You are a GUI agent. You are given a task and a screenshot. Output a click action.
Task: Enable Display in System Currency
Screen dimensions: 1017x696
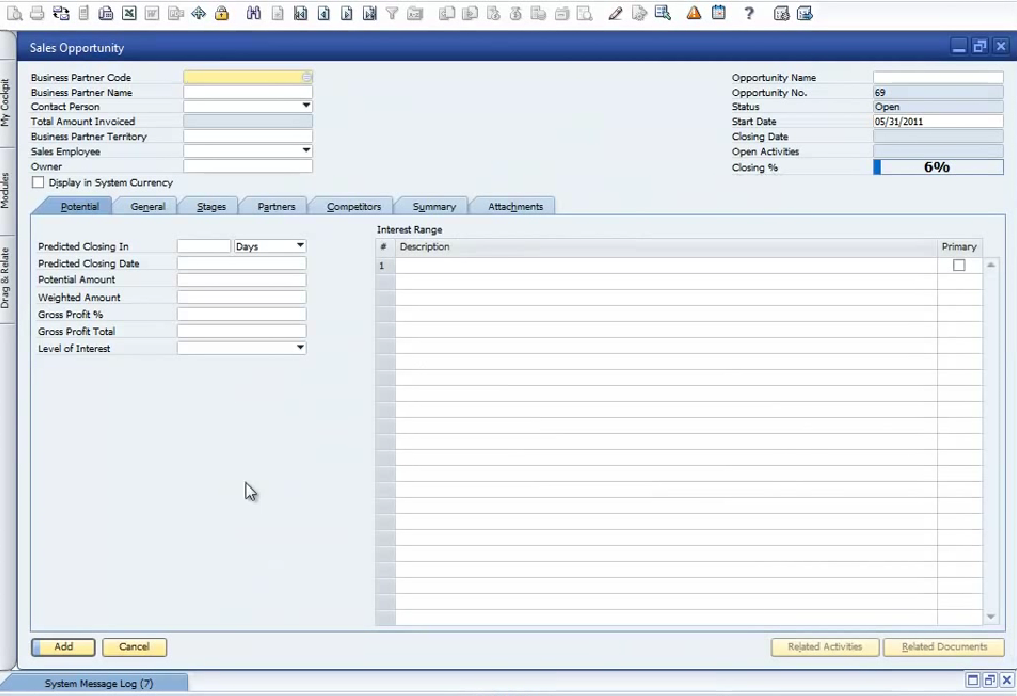pos(37,182)
